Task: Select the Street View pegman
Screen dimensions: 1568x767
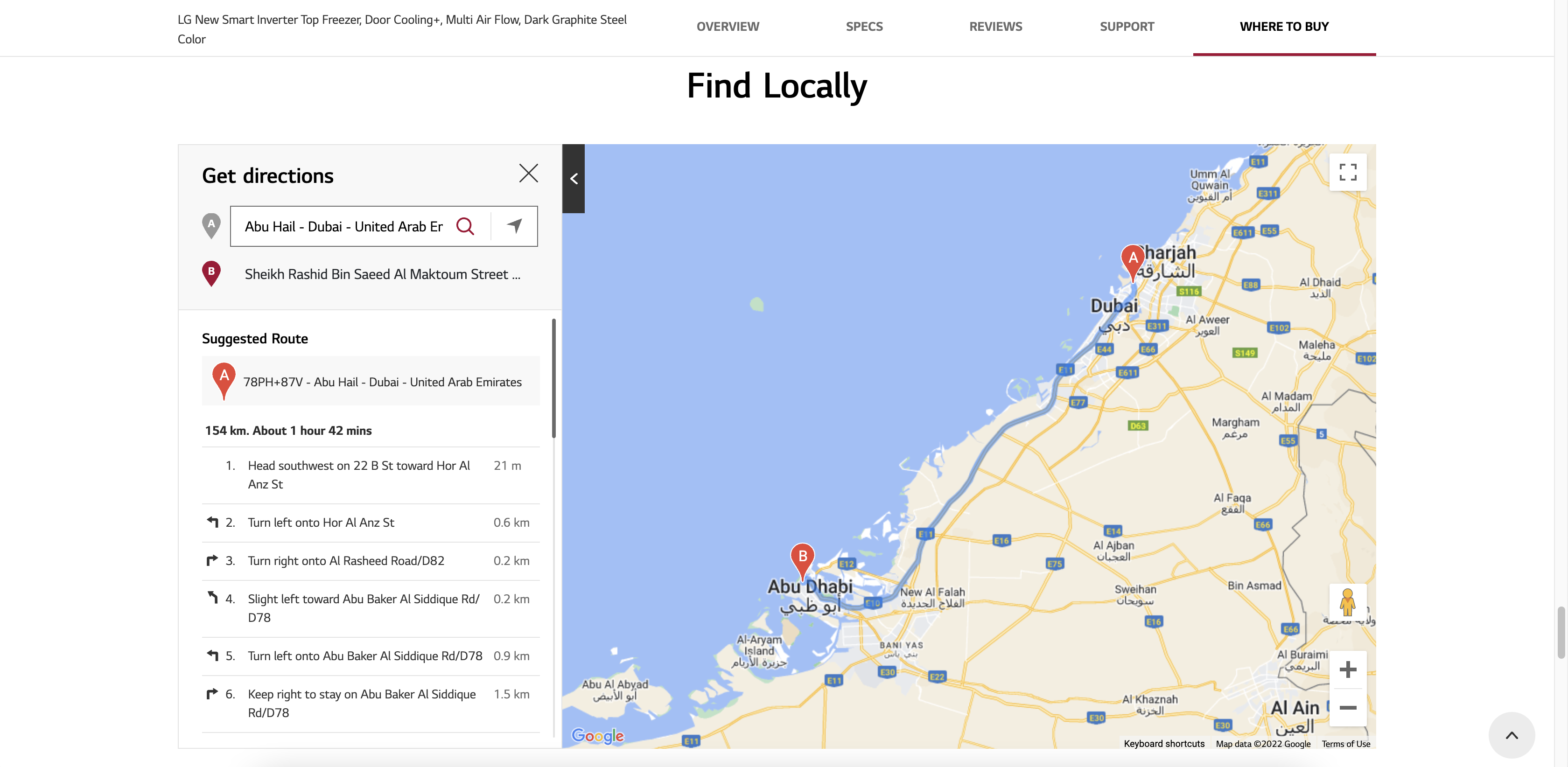Action: tap(1348, 603)
